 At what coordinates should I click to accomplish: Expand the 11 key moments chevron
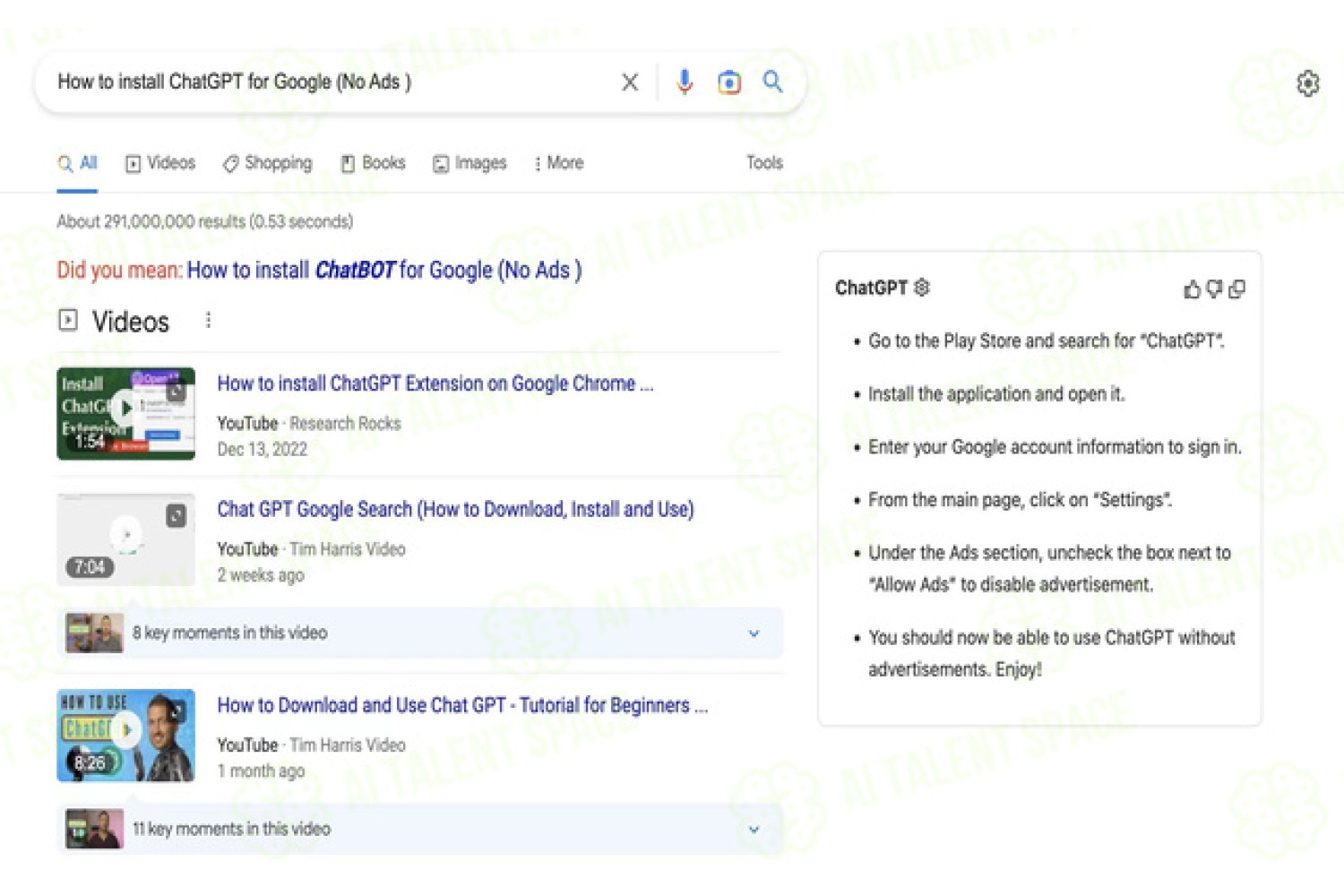pyautogui.click(x=754, y=830)
